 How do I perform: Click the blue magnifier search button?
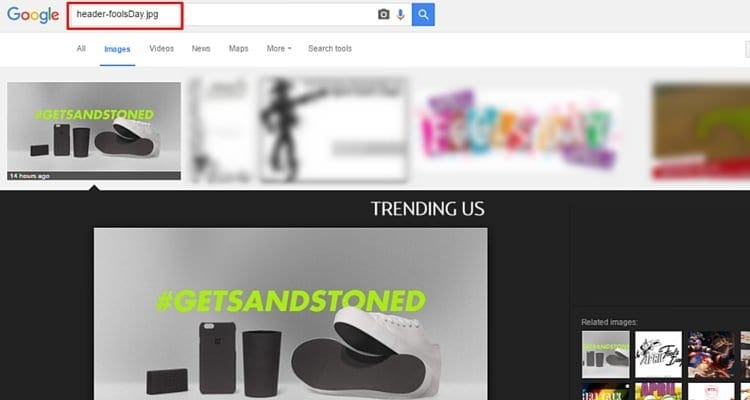pos(423,14)
